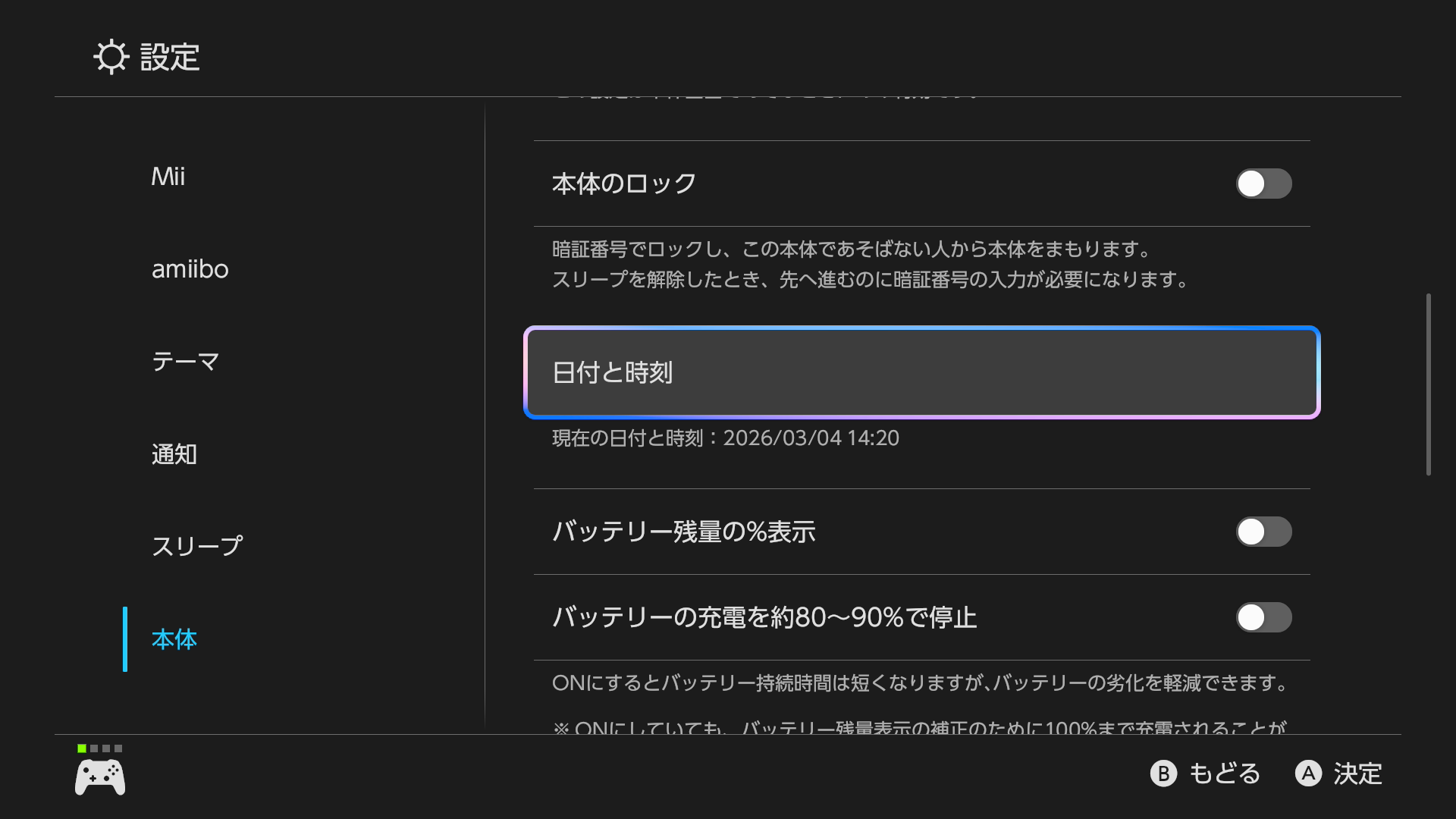Image resolution: width=1456 pixels, height=819 pixels.
Task: Click the connected controller indicator squares
Action: point(99,748)
